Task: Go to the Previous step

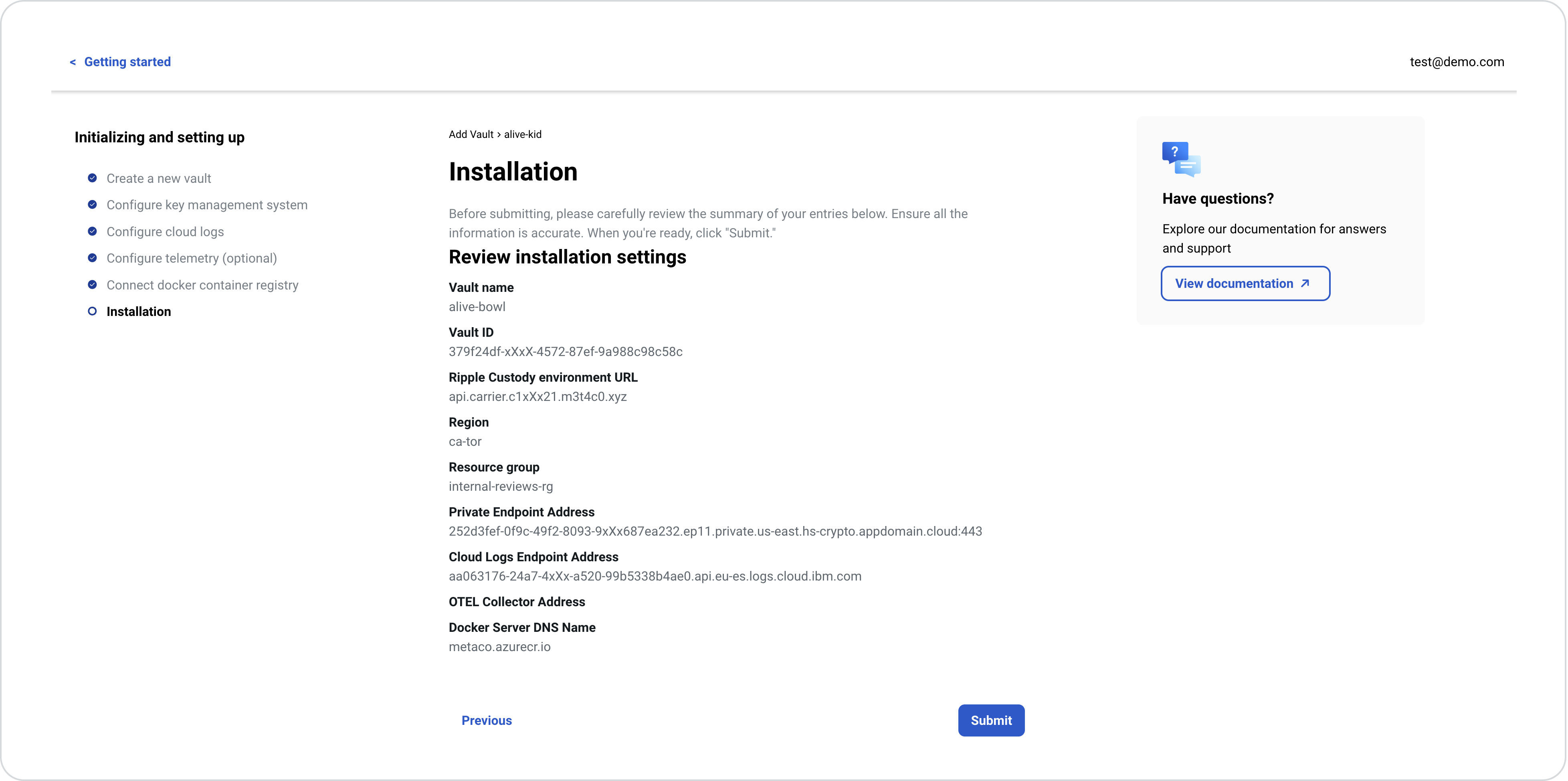Action: 486,721
